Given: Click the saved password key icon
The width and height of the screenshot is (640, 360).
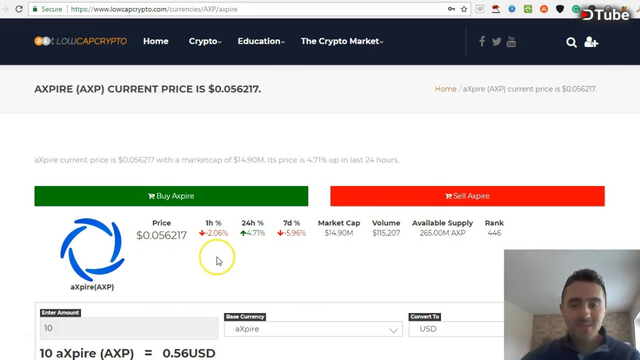Looking at the screenshot, I should (x=451, y=9).
